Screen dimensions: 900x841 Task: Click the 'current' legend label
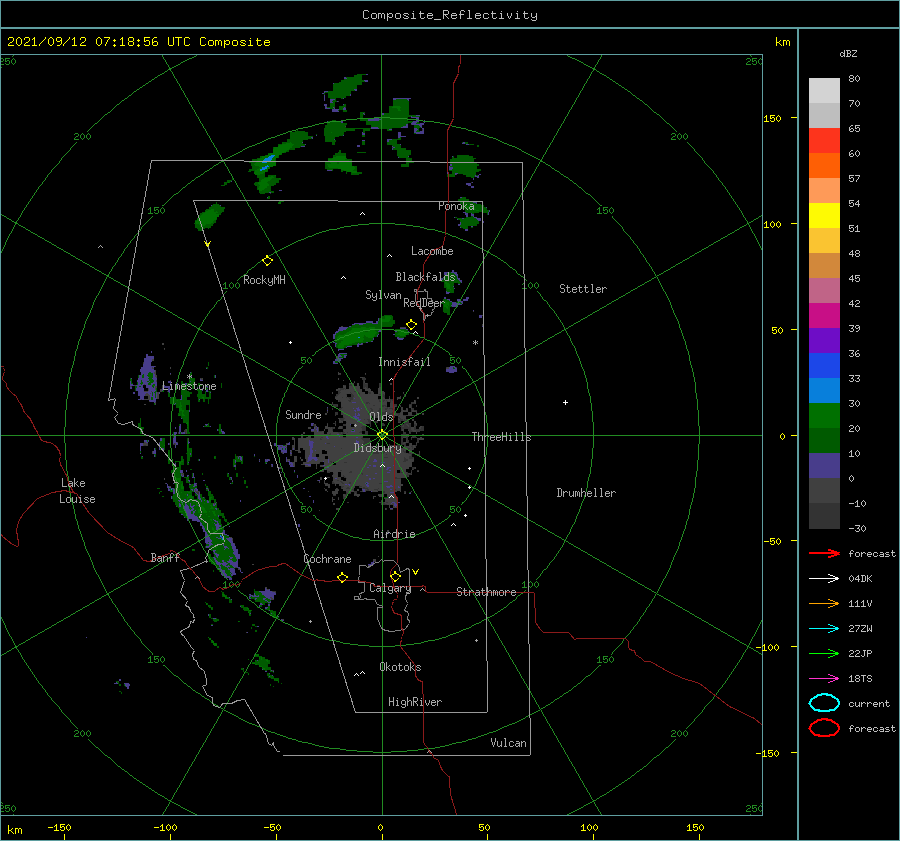(x=869, y=704)
